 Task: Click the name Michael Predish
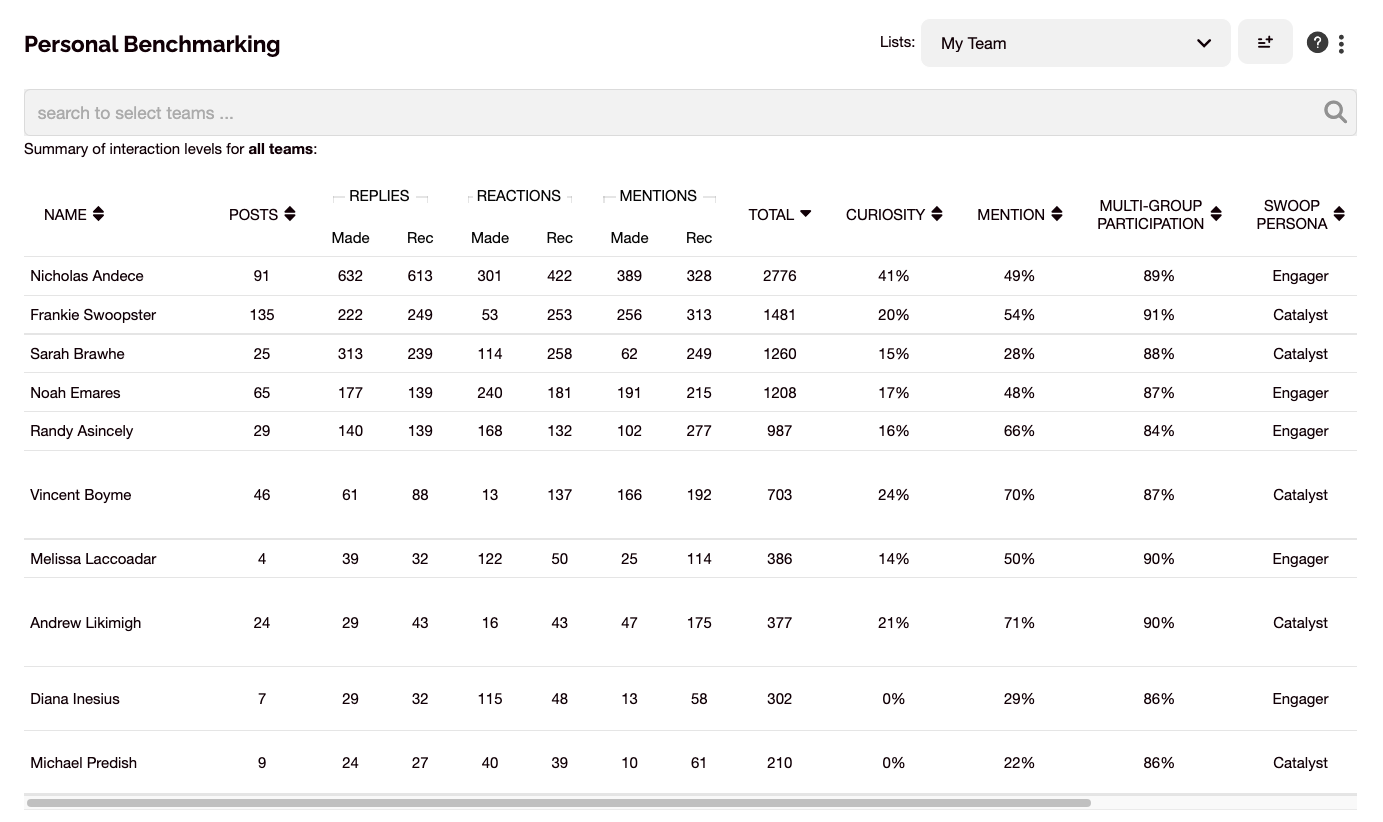[x=84, y=763]
